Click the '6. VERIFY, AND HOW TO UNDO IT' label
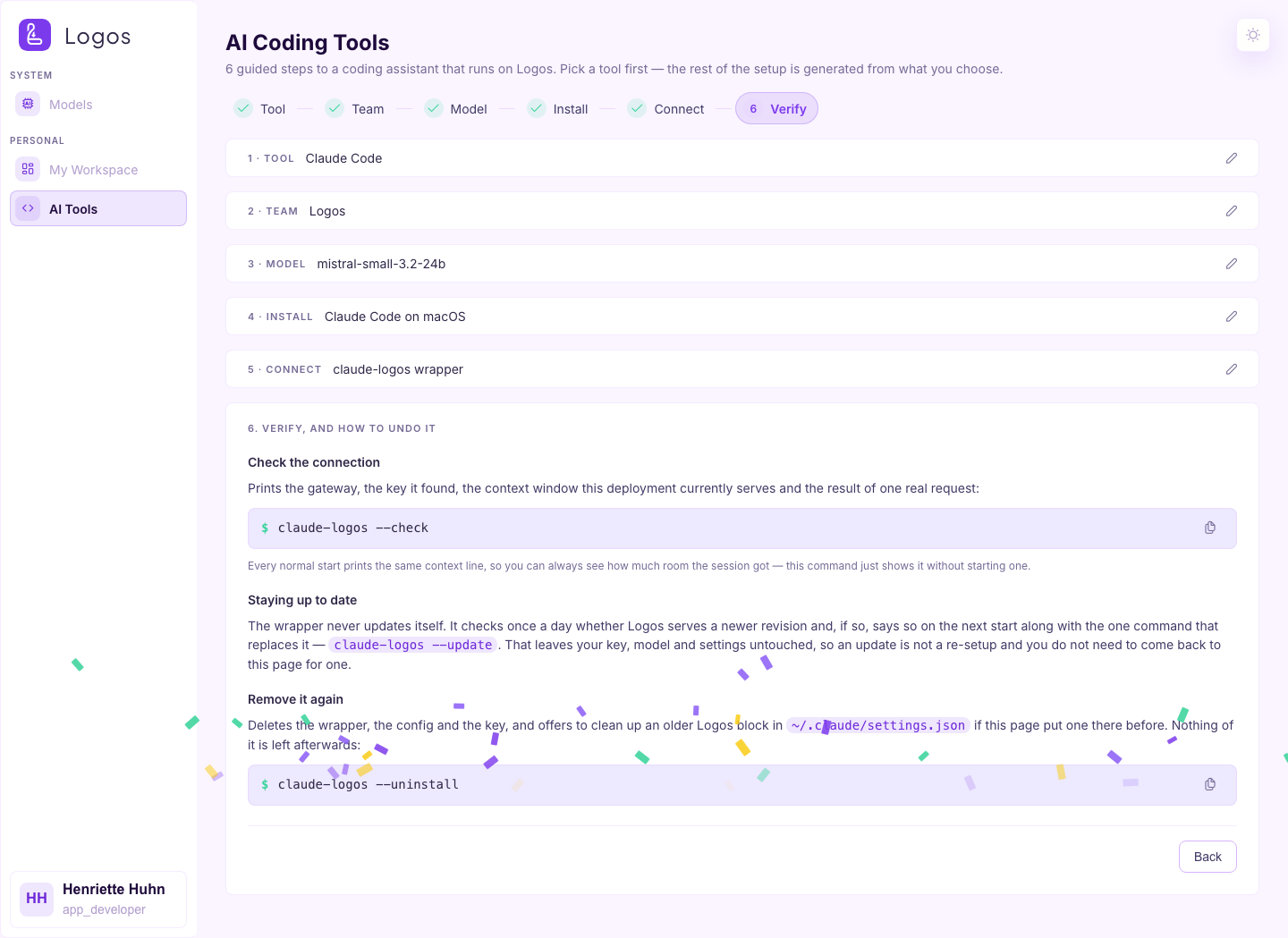Image resolution: width=1288 pixels, height=938 pixels. [342, 428]
